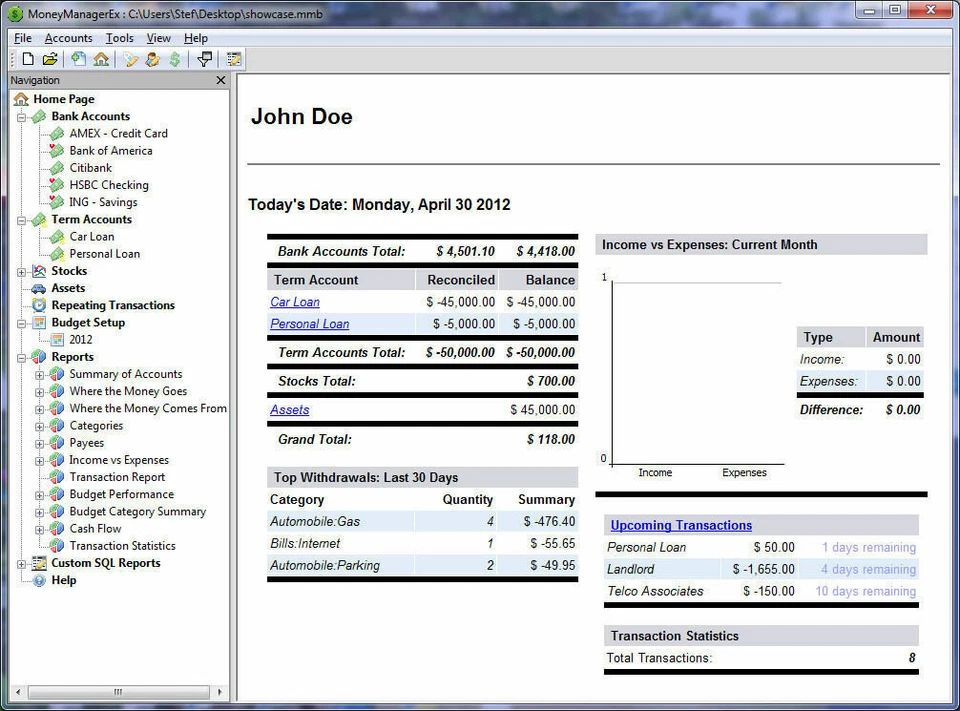Return to Home Page using the house icon

[101, 59]
